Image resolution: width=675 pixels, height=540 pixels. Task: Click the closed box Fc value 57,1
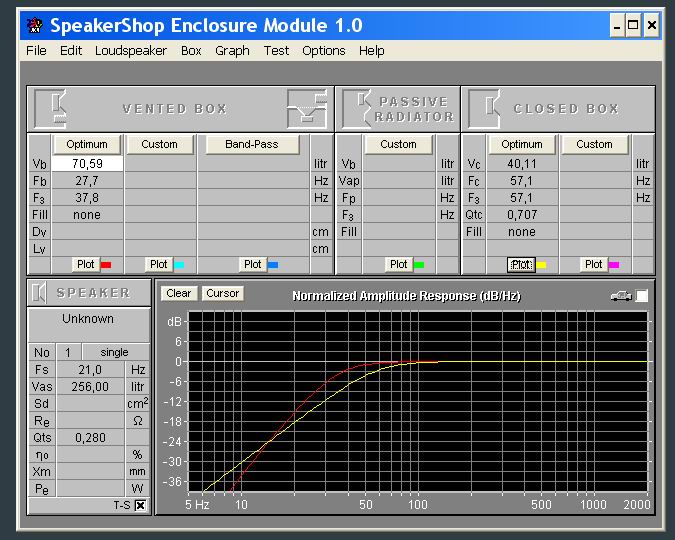click(x=522, y=181)
